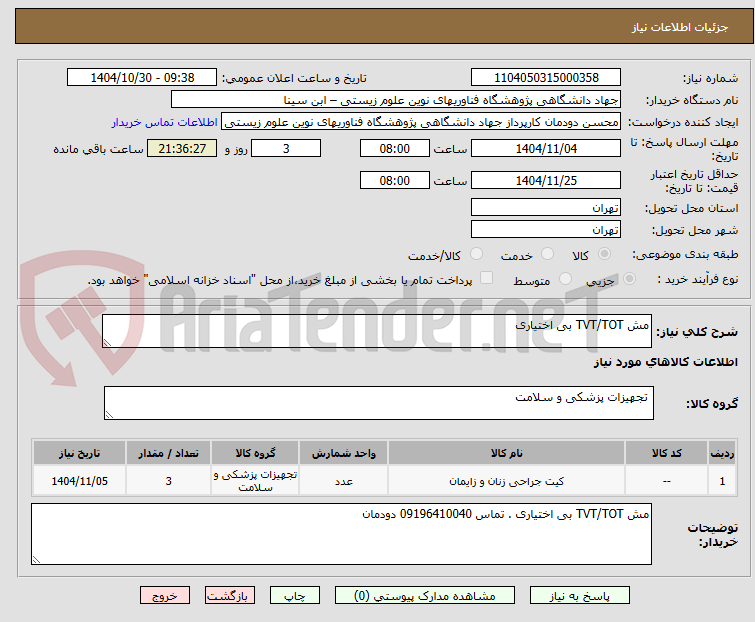This screenshot has width=755, height=622.
Task: Click the resize handle of گروه کالا box
Action: pyautogui.click(x=109, y=415)
